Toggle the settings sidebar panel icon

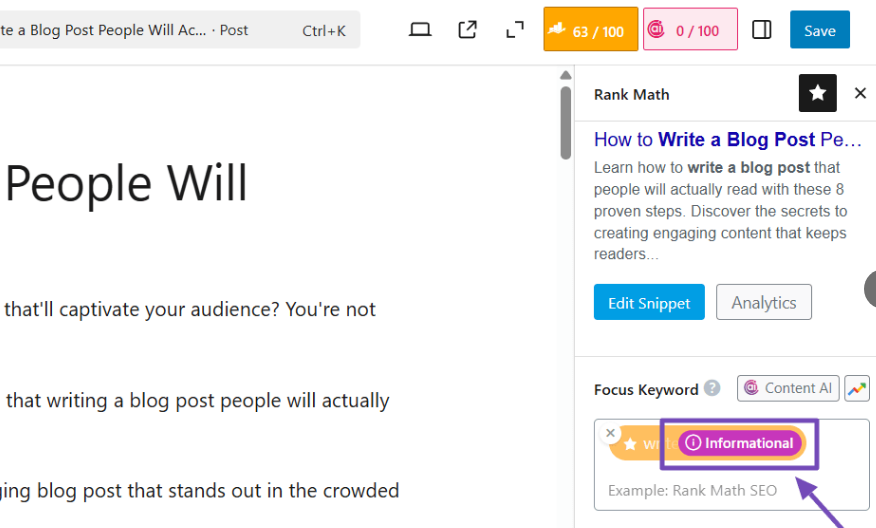(x=762, y=30)
